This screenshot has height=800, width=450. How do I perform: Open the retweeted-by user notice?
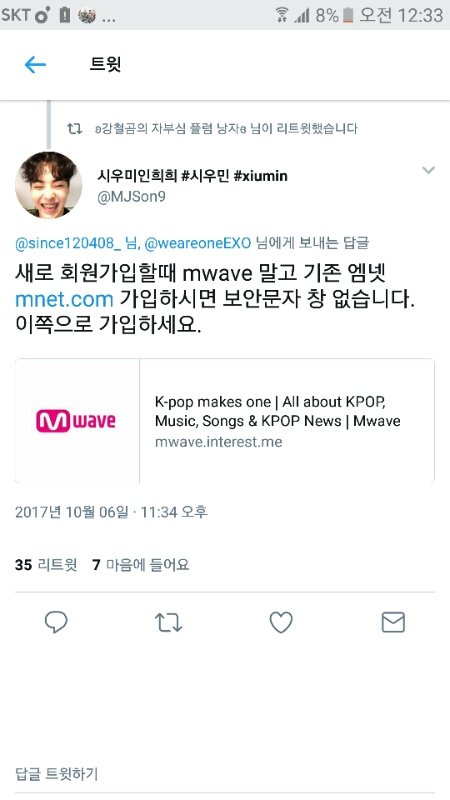coord(227,129)
